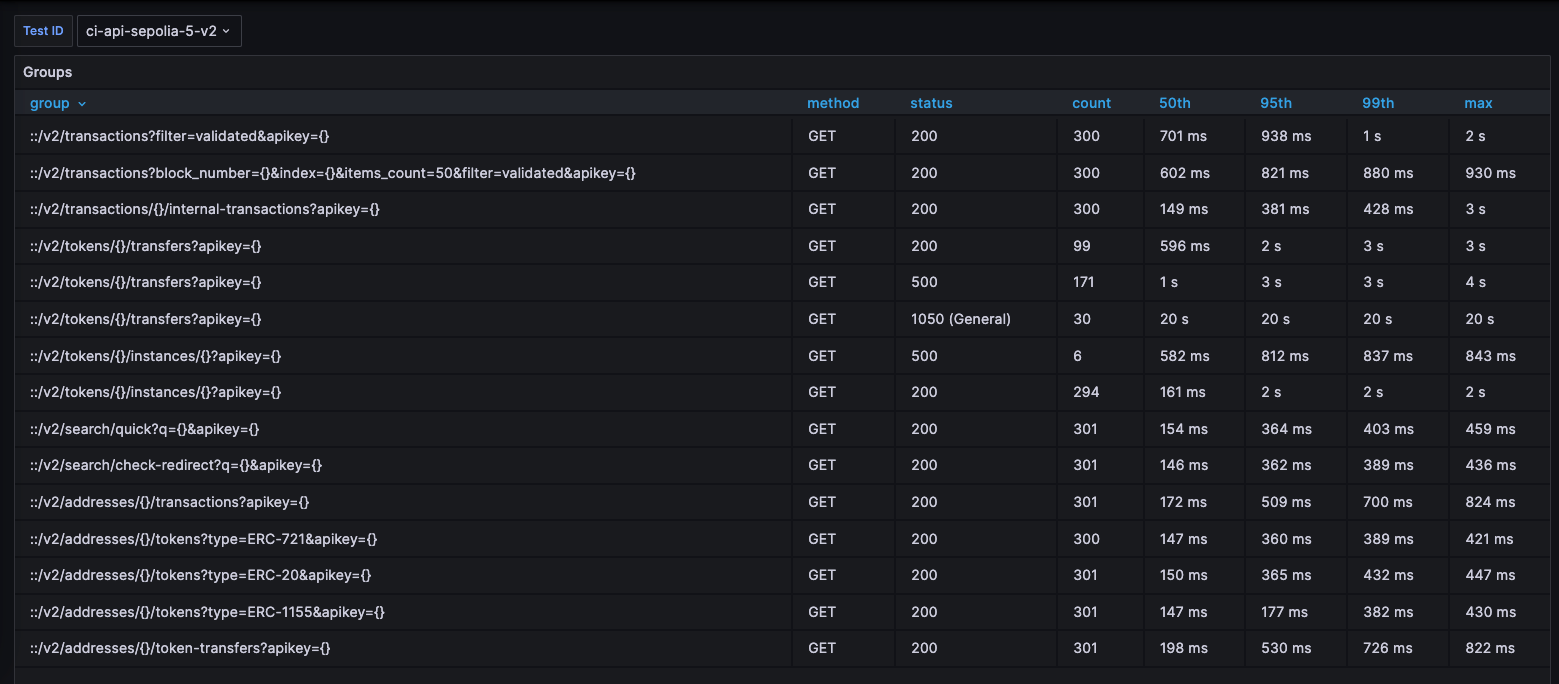Click the Groups panel title
This screenshot has width=1559, height=684.
click(x=48, y=72)
